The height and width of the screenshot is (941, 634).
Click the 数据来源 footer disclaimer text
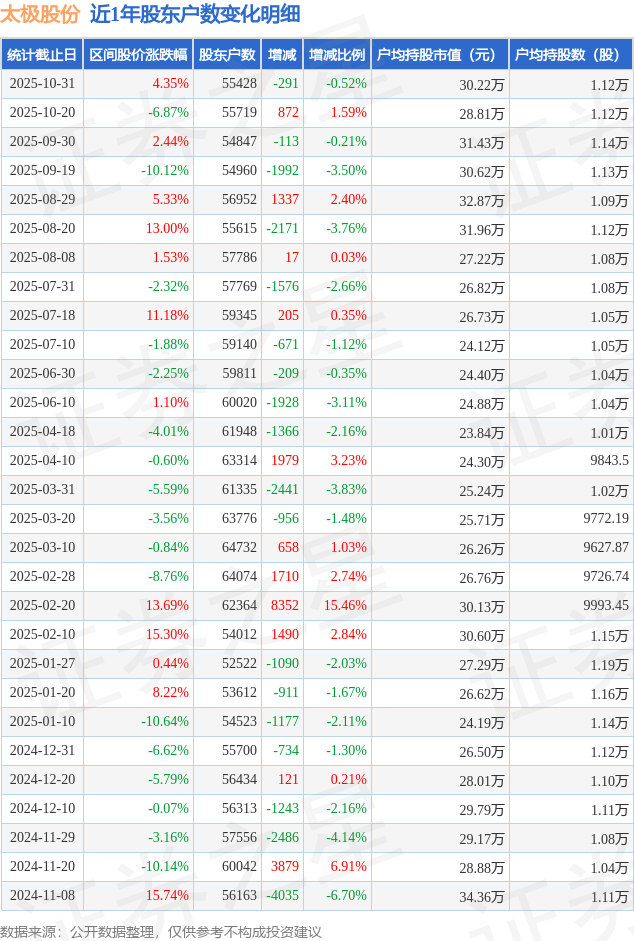point(162,931)
